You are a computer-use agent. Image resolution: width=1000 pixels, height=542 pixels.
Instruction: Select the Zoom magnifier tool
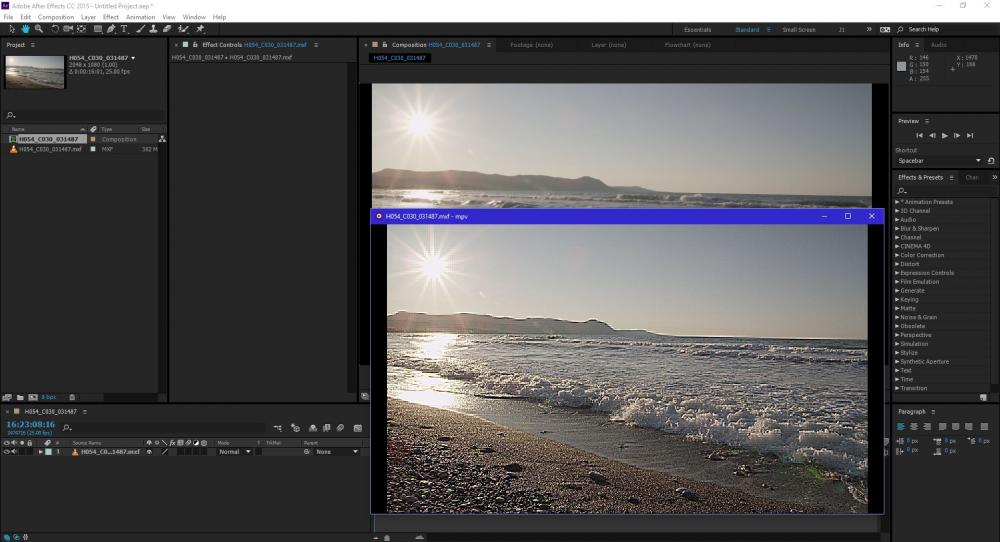38,29
